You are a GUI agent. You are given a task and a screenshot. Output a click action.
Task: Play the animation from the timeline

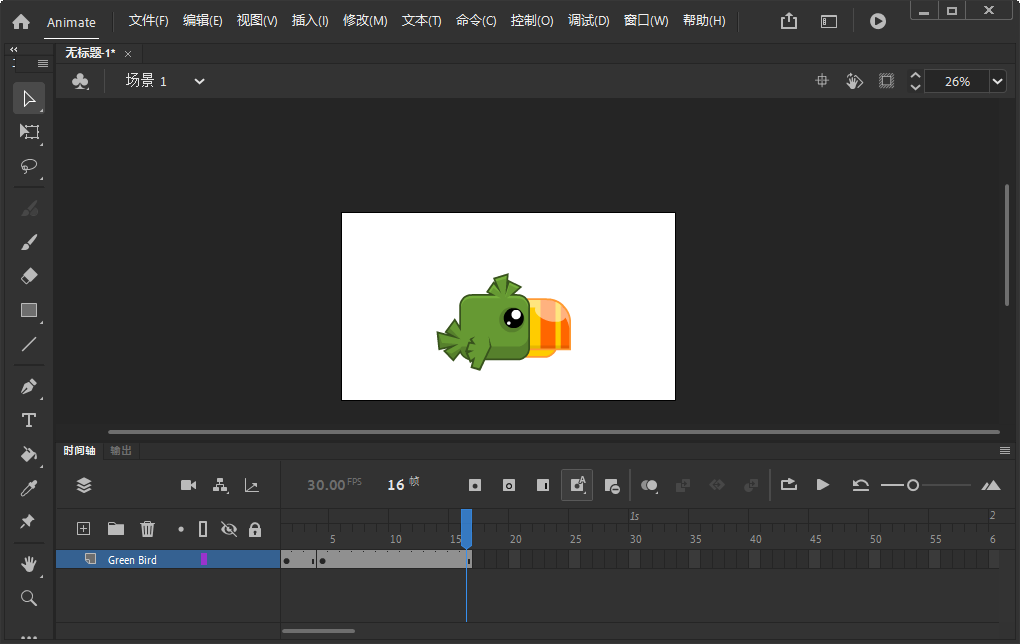[822, 484]
